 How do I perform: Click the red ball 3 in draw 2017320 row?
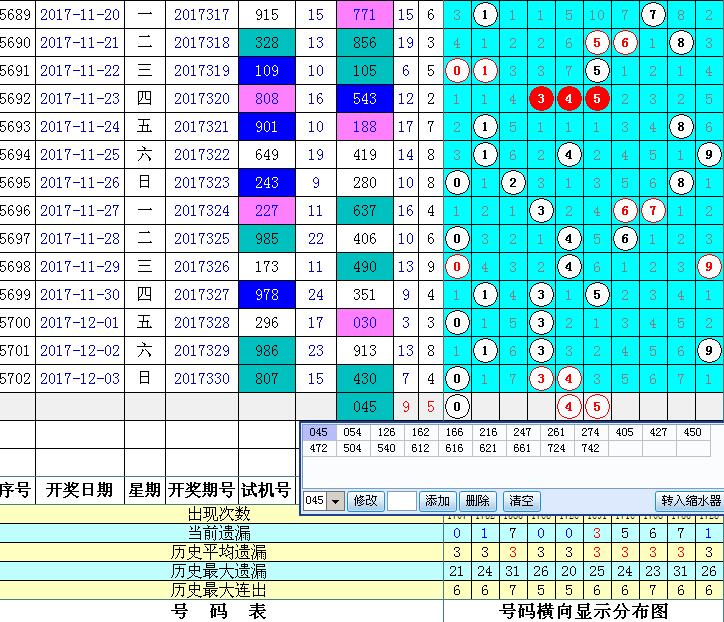pos(541,99)
